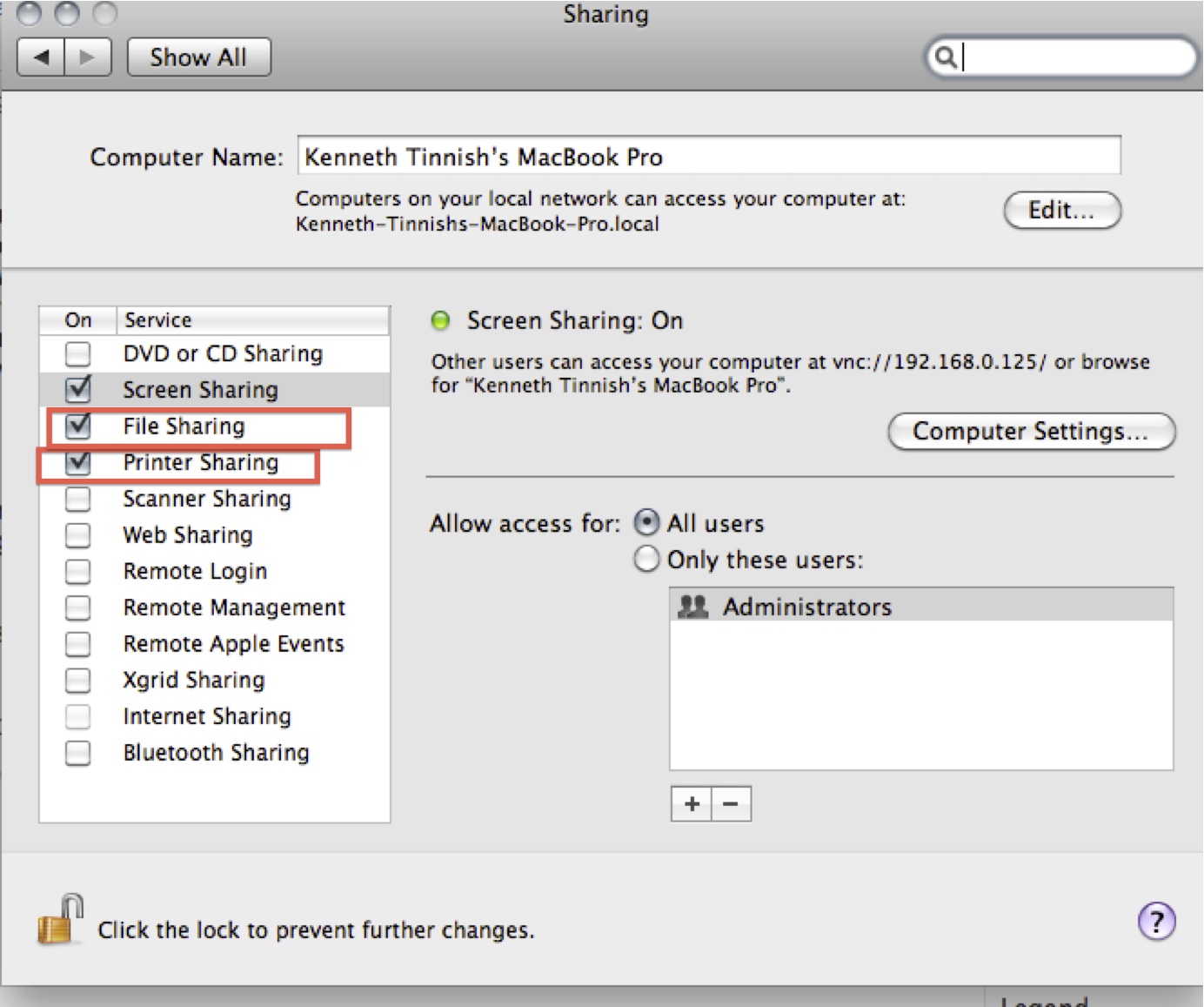Open Computer Settings
Viewport: 1204px width, 1007px height.
[x=1031, y=431]
